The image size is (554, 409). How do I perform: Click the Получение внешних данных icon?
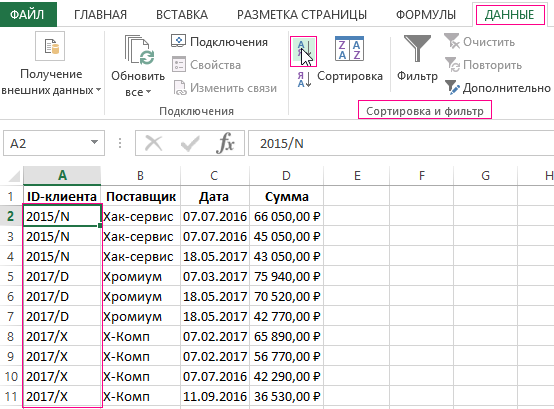pos(50,46)
